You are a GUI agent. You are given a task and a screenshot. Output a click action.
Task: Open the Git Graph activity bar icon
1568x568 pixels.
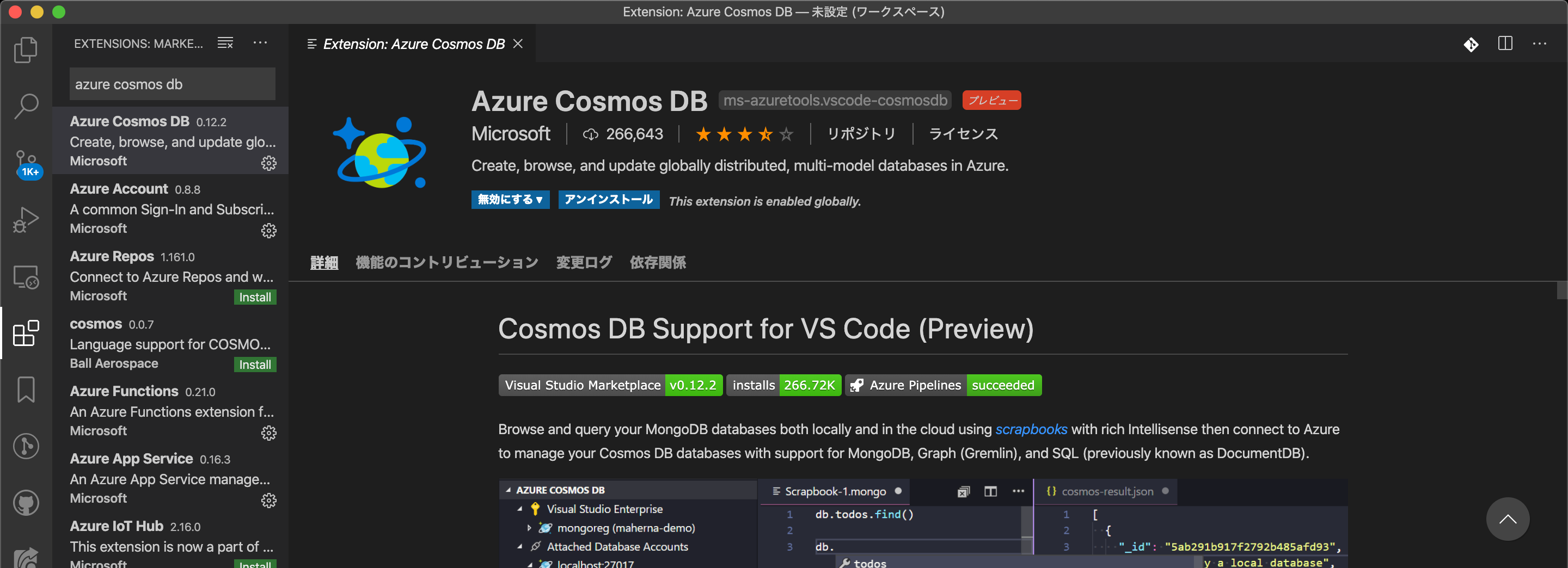click(x=26, y=446)
